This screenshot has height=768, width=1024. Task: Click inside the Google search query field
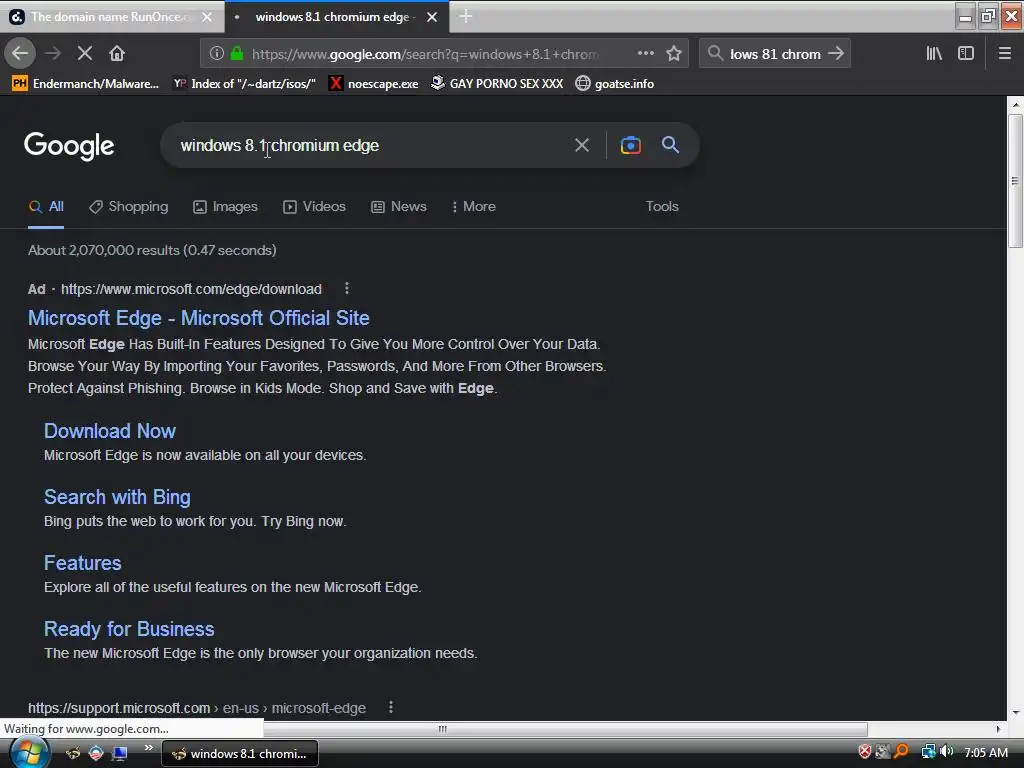pyautogui.click(x=366, y=145)
